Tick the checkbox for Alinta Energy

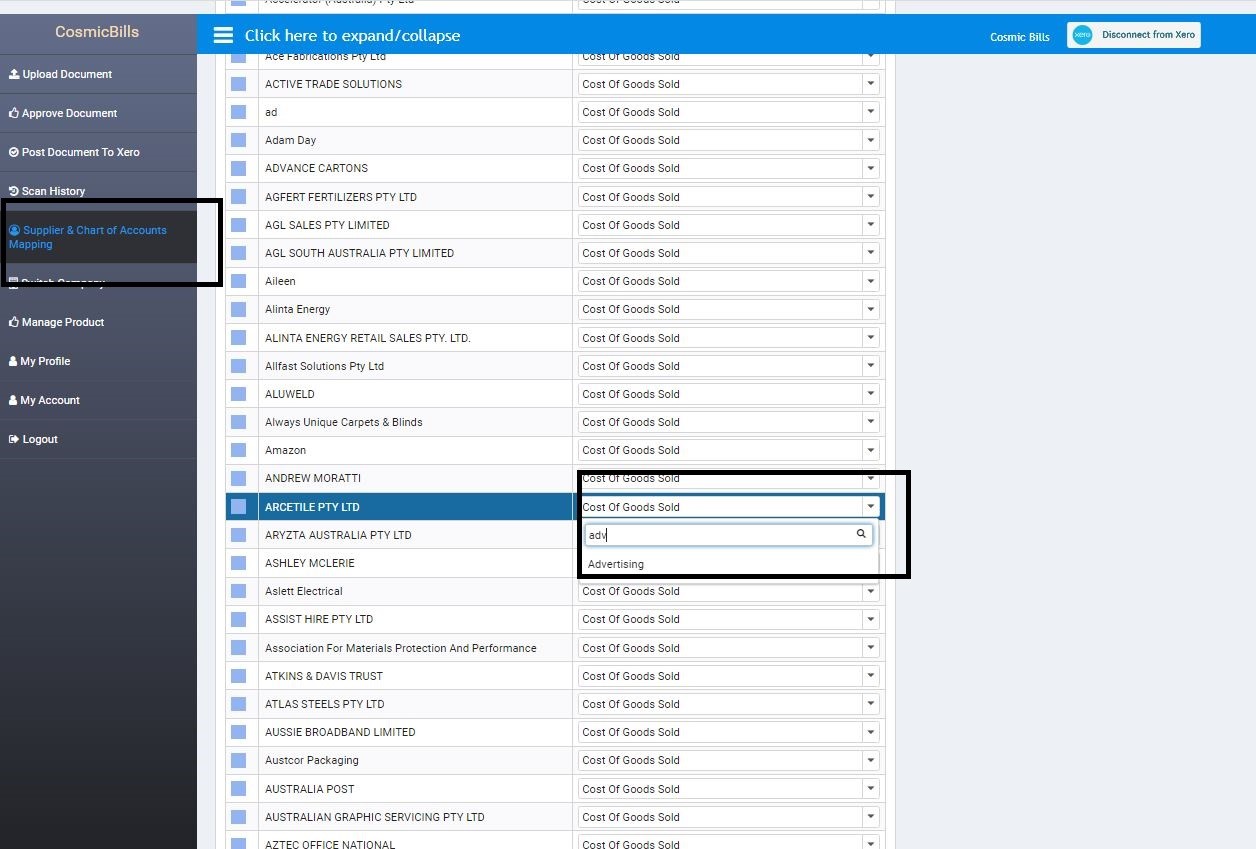point(238,309)
